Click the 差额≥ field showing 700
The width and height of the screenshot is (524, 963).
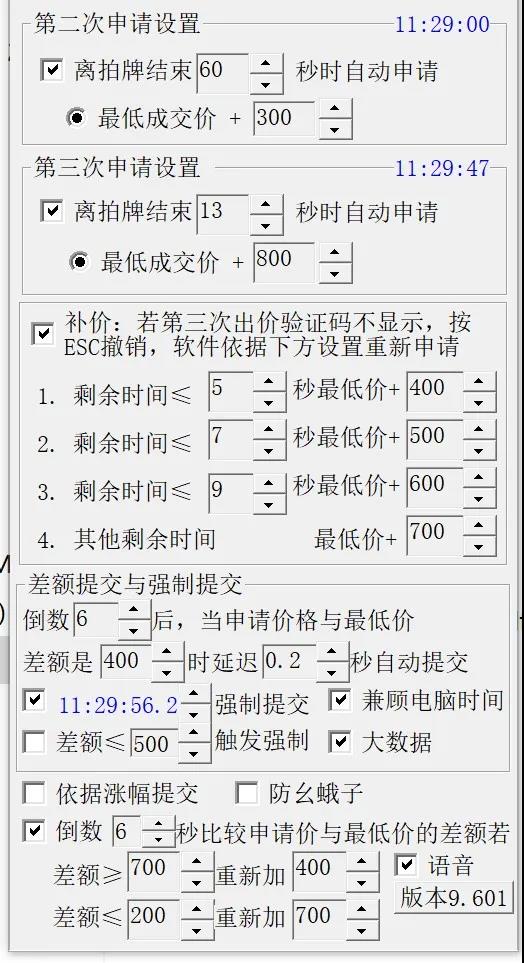coord(153,871)
